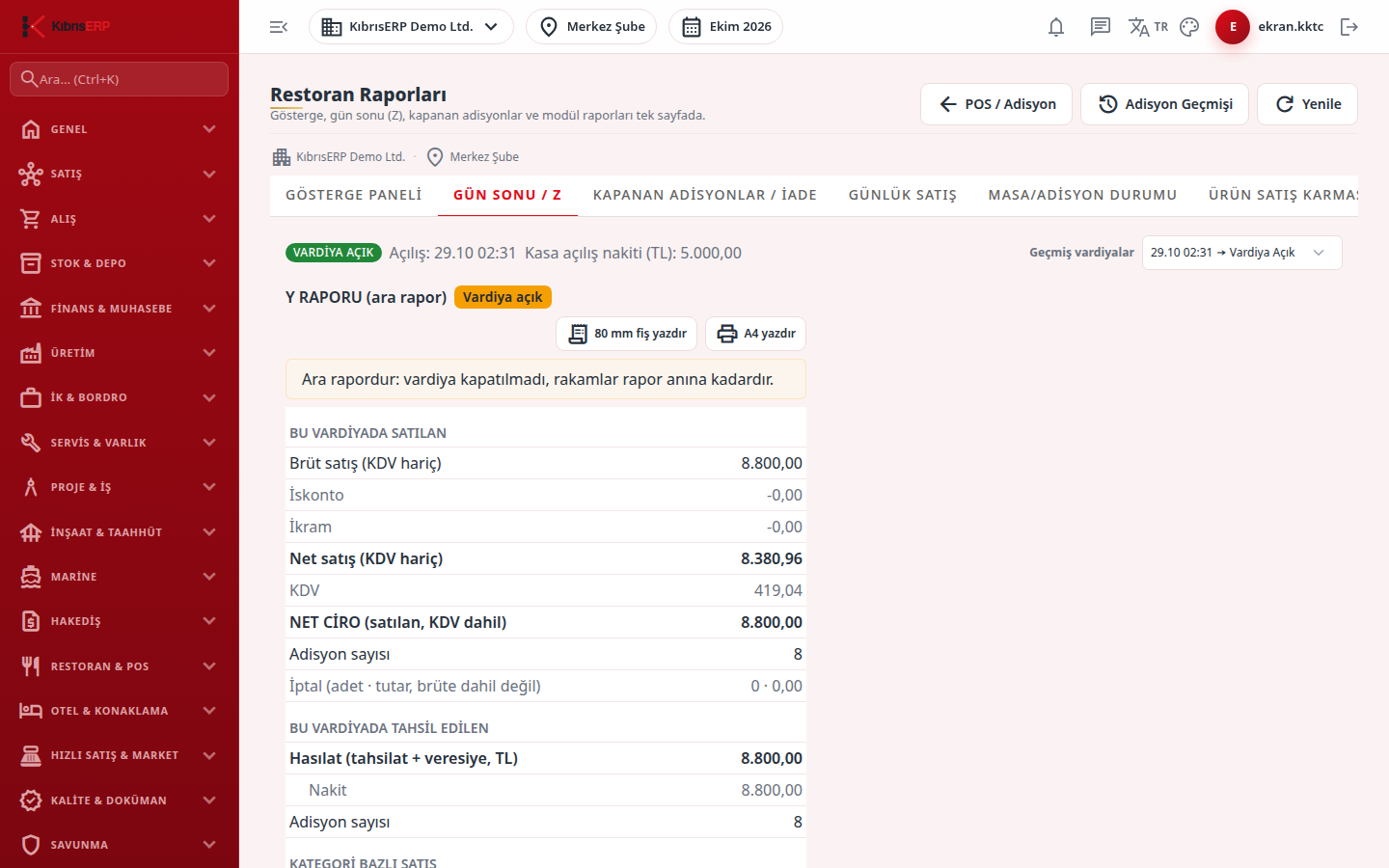
Task: Collapse the sidebar with hamburger icon
Action: tap(279, 27)
